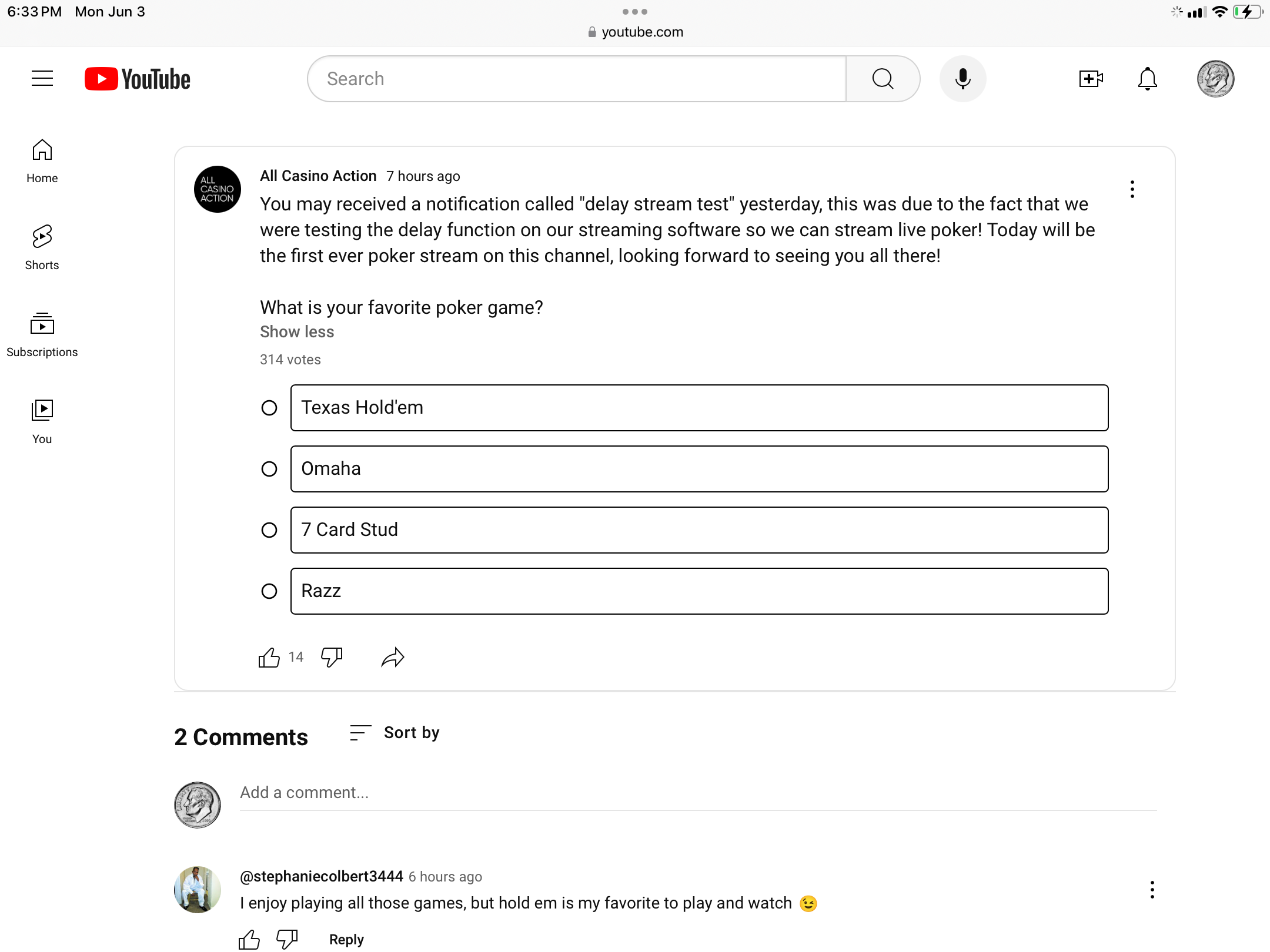1270x952 pixels.
Task: Reply to stephaniecolbert3444's comment
Action: pos(346,940)
